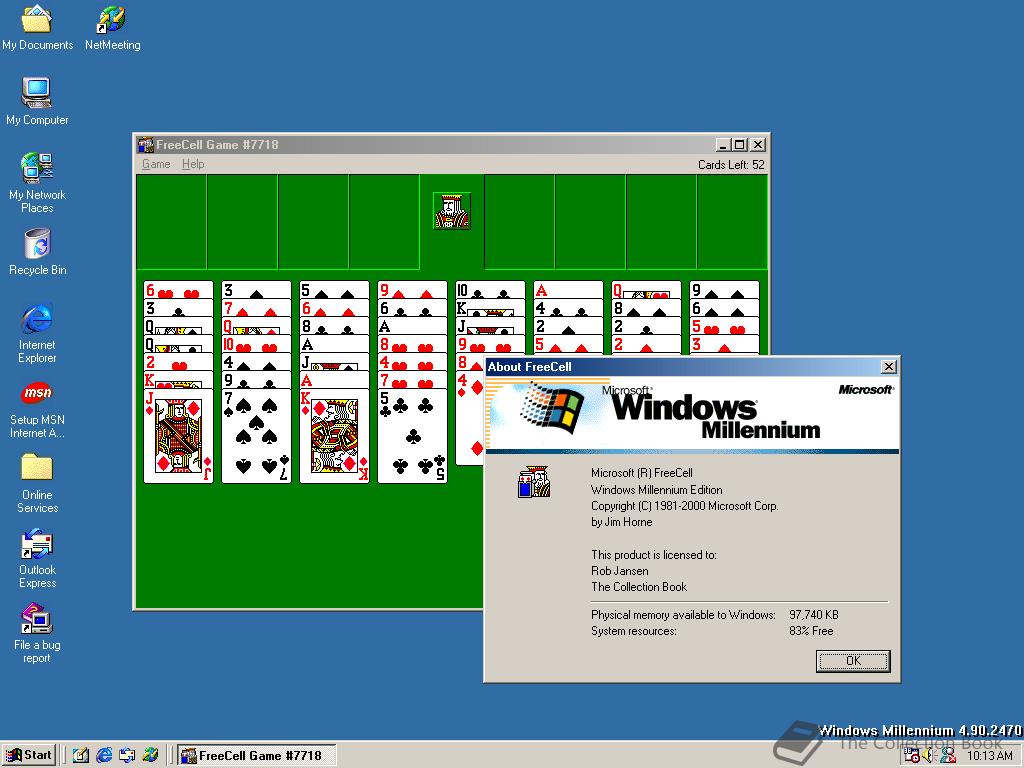1024x768 pixels.
Task: Maximize the FreeCell window
Action: [x=739, y=144]
